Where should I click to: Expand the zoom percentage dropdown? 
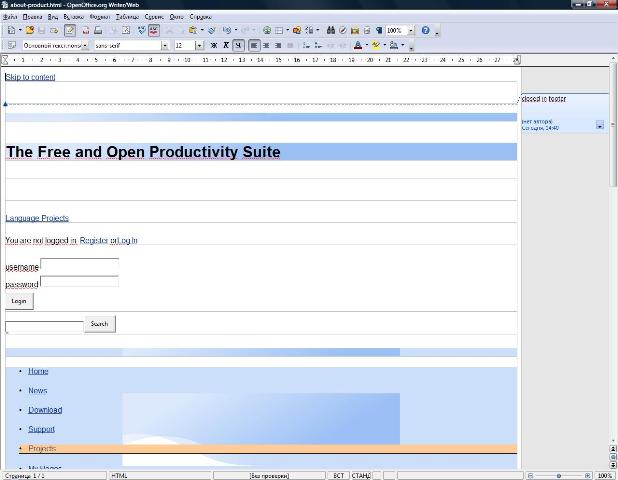click(x=410, y=30)
